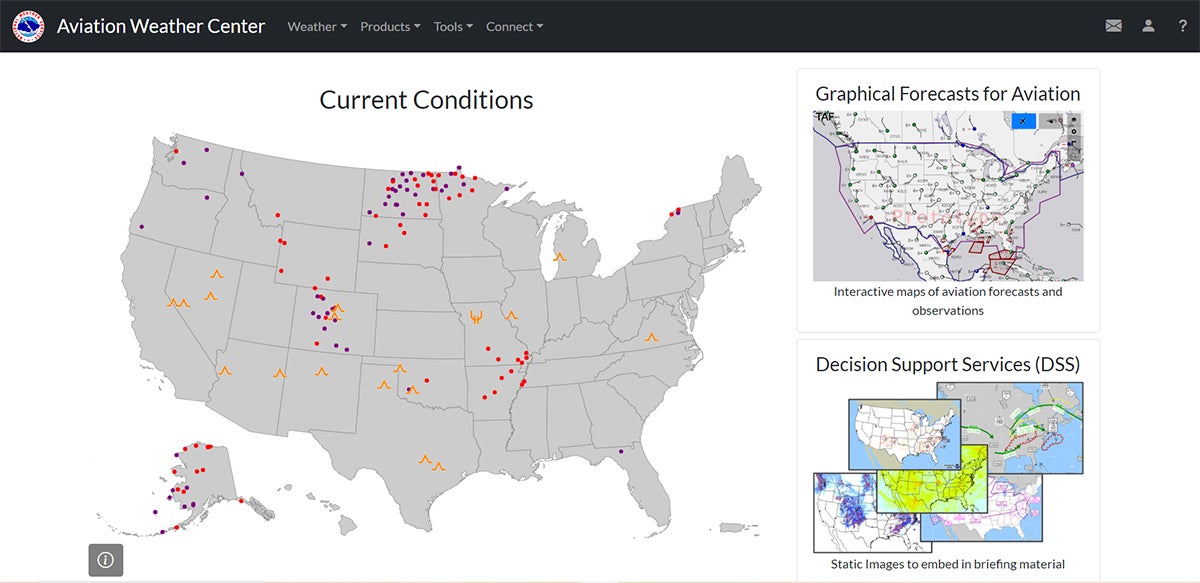Click the DSS static images collage thumbnail
The image size is (1200, 583).
click(x=948, y=467)
